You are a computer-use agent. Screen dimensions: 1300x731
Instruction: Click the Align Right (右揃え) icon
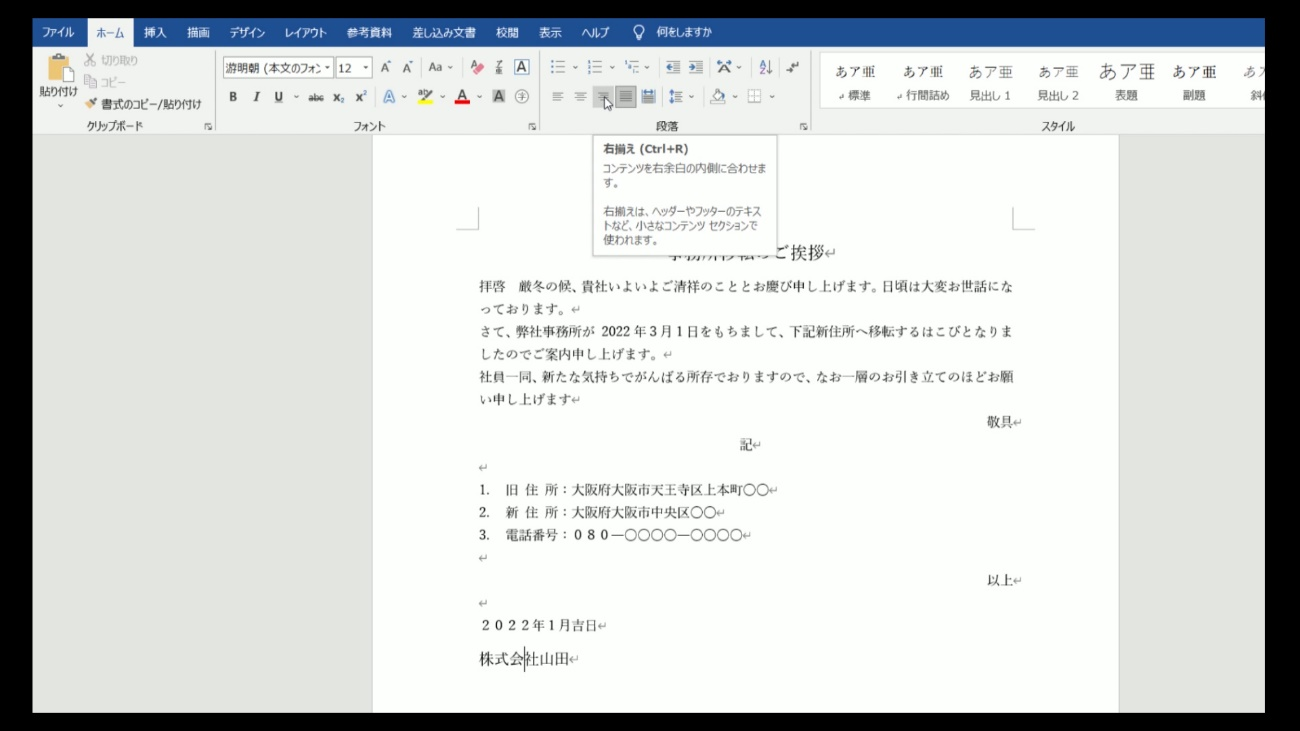[x=603, y=97]
